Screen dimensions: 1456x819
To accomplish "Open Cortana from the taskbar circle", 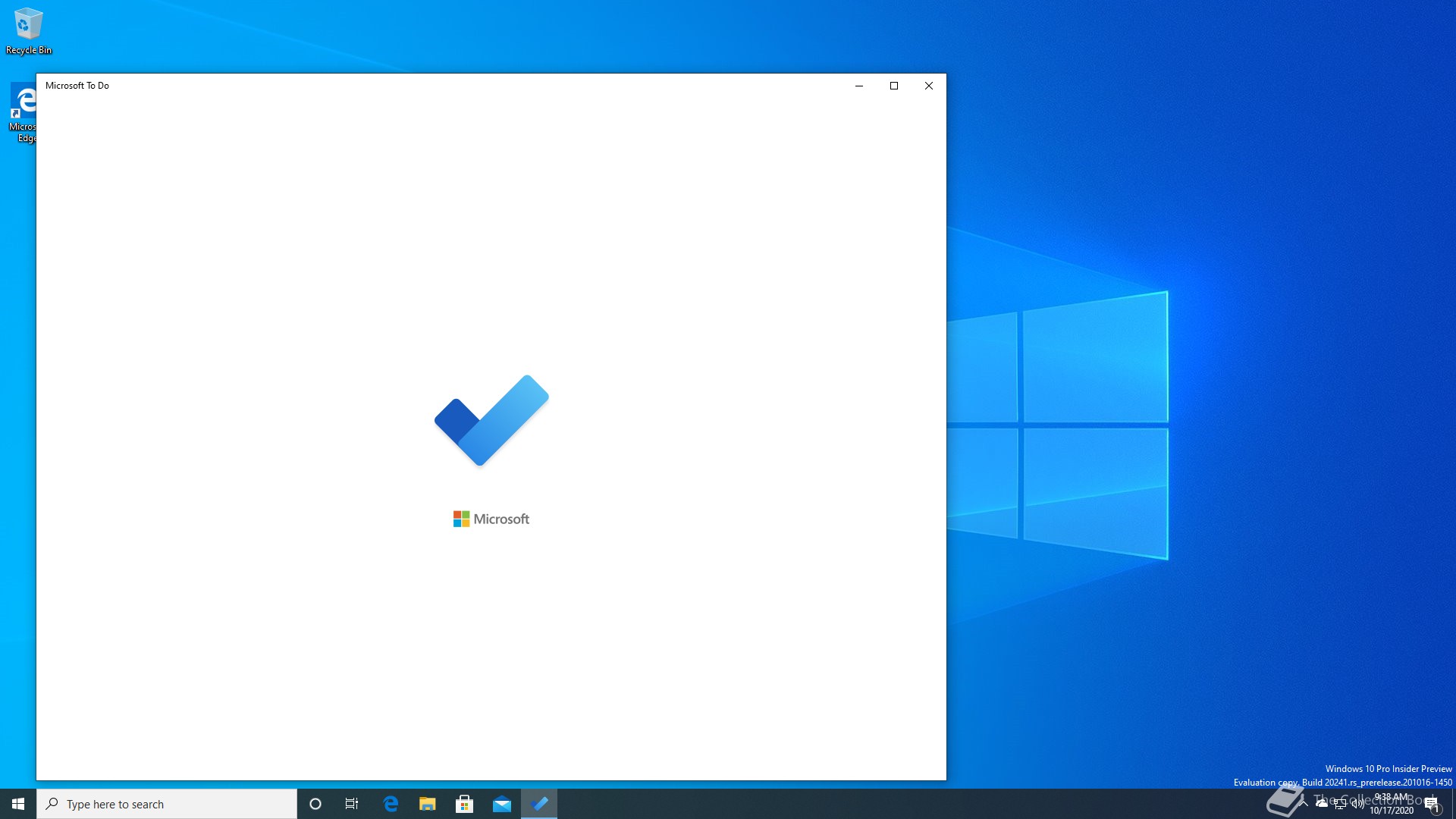I will [315, 804].
